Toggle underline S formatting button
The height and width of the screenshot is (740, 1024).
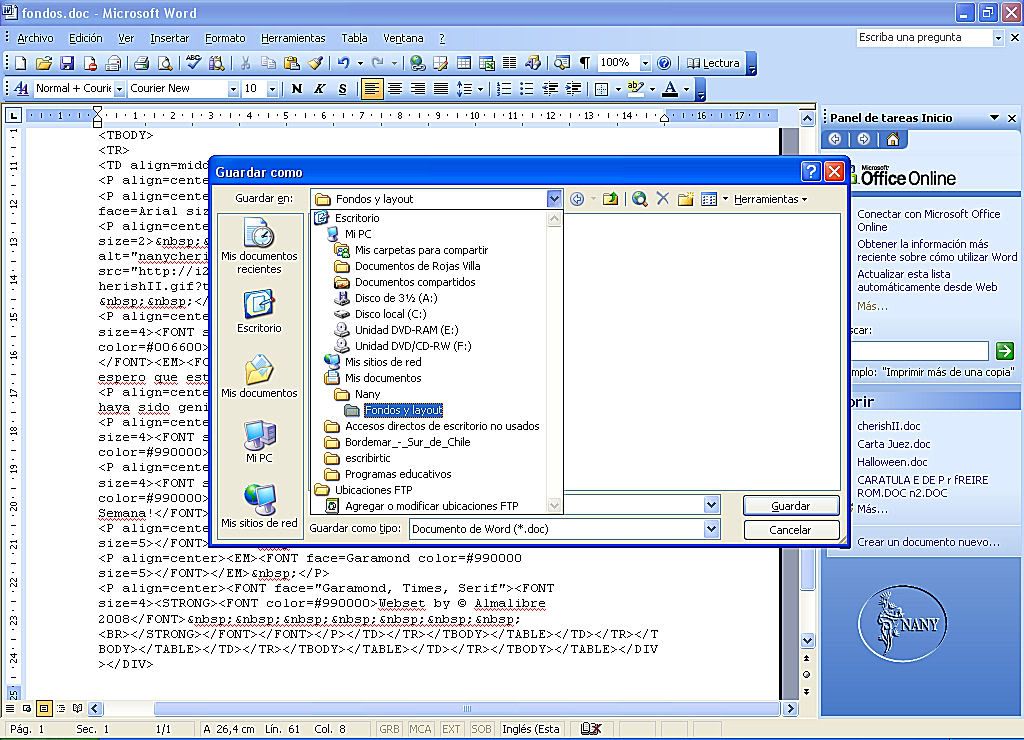343,89
